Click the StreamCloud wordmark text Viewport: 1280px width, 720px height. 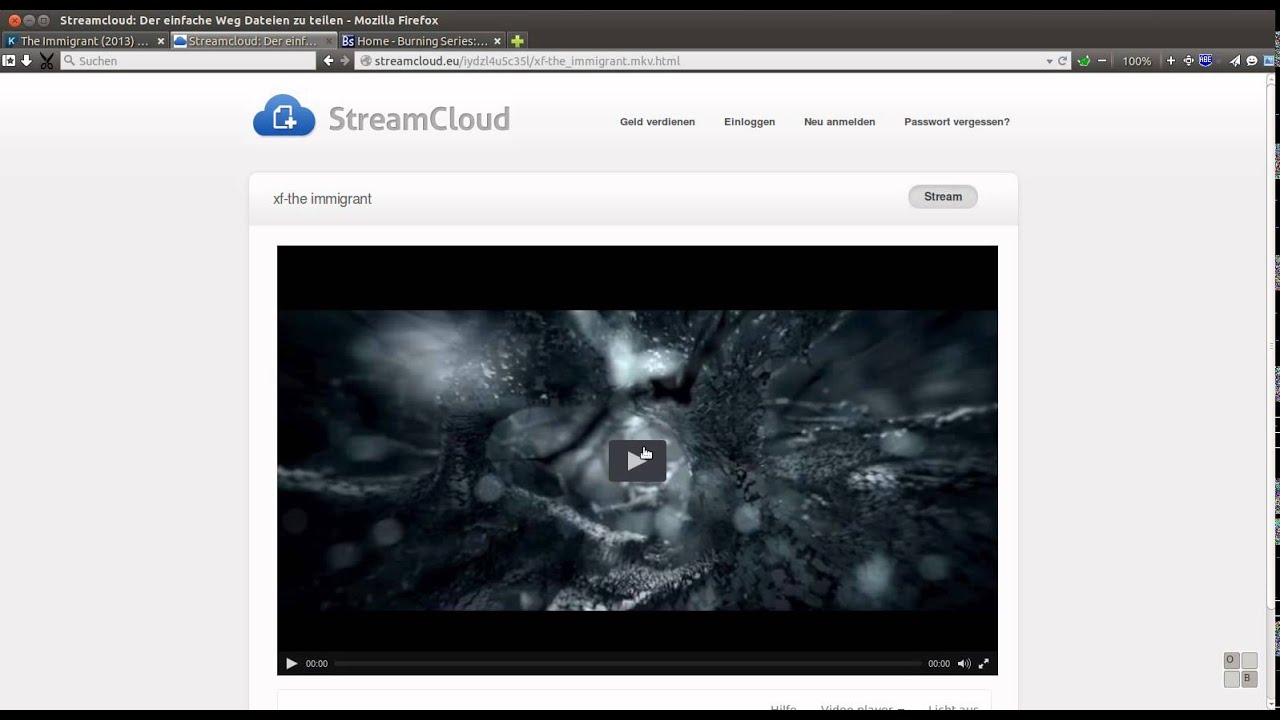419,119
